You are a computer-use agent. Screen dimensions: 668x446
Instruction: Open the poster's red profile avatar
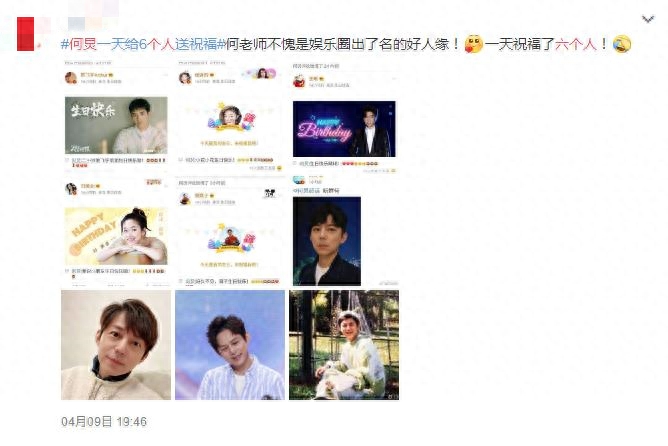click(26, 34)
